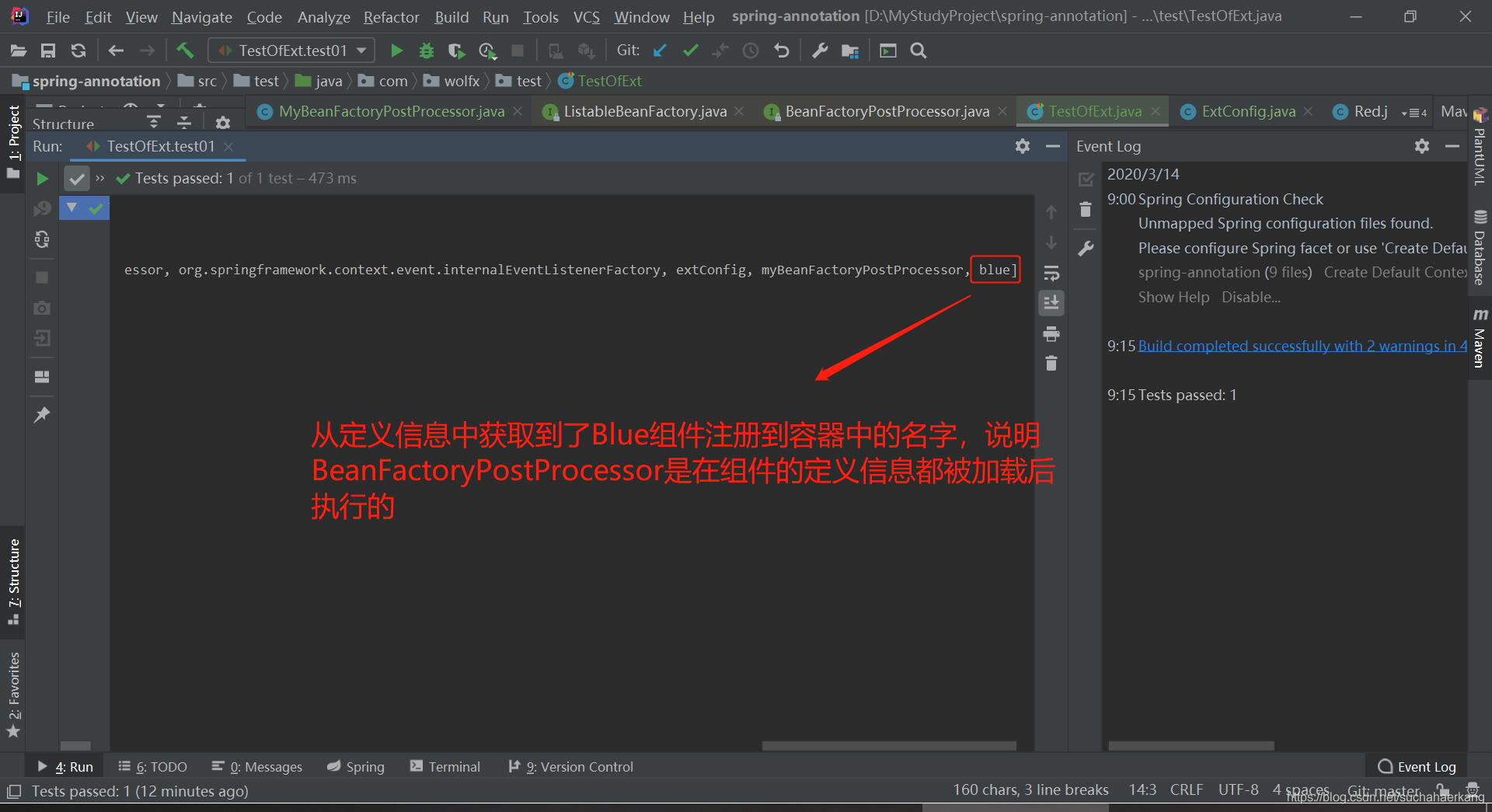The width and height of the screenshot is (1492, 812).
Task: Build project with the hammer icon
Action: [x=185, y=51]
